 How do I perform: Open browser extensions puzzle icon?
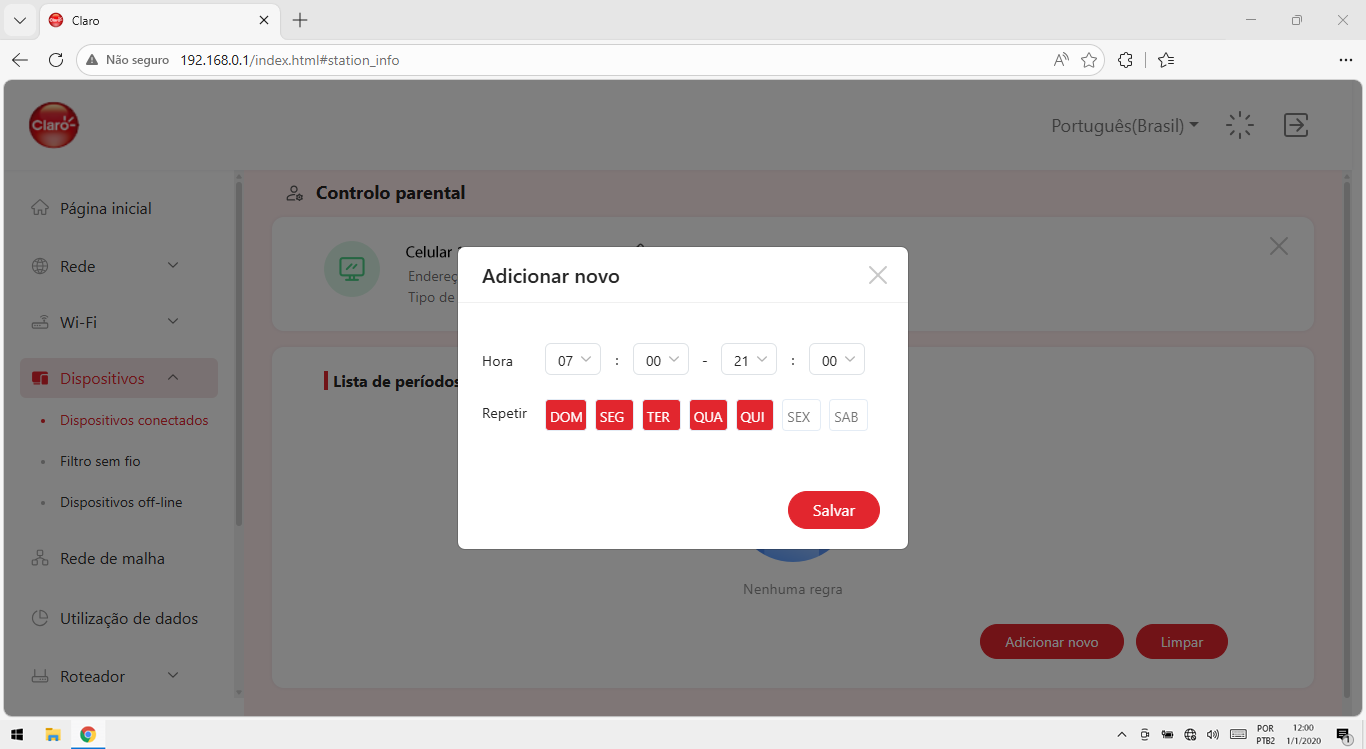[x=1125, y=60]
